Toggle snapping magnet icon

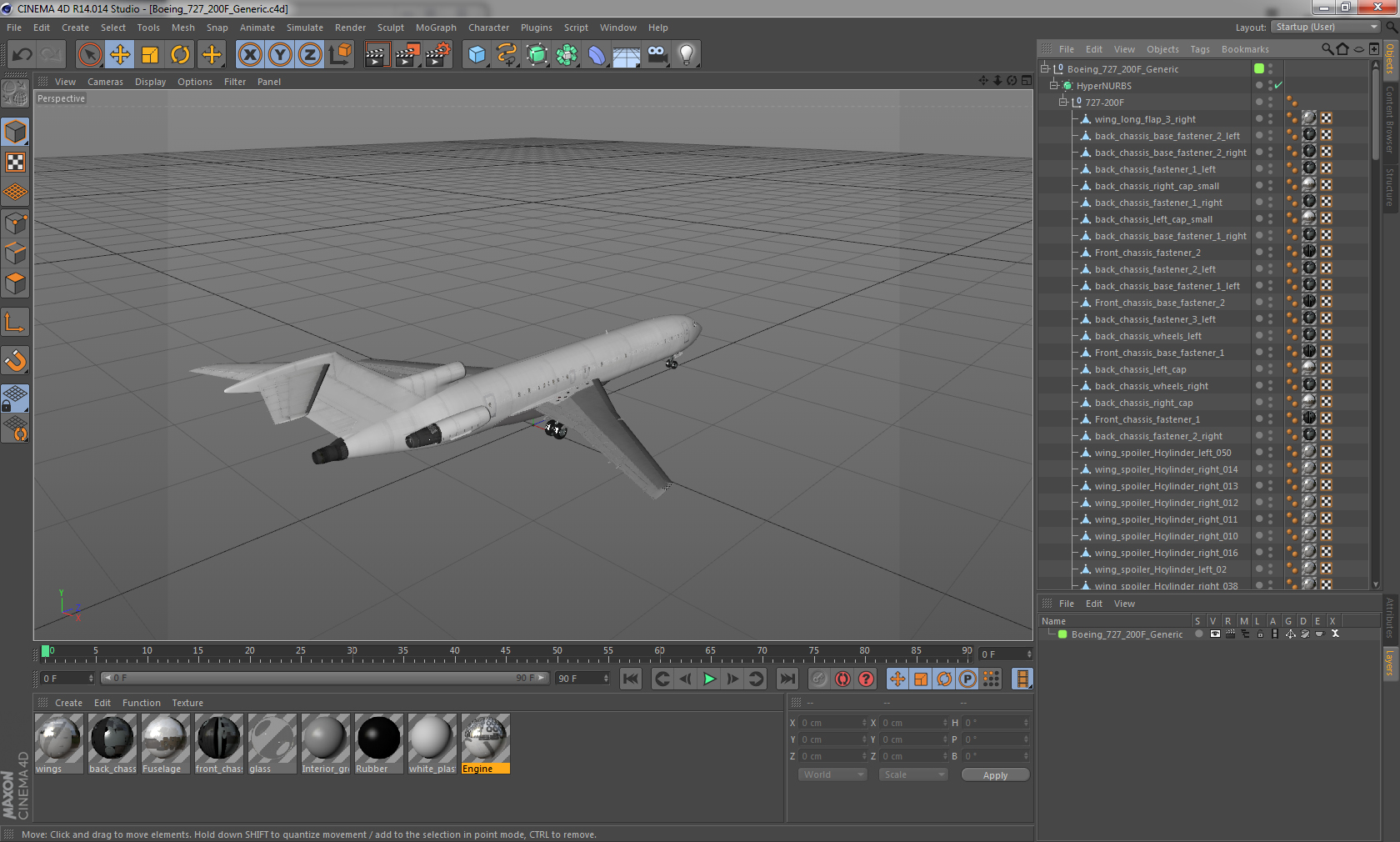(x=16, y=360)
